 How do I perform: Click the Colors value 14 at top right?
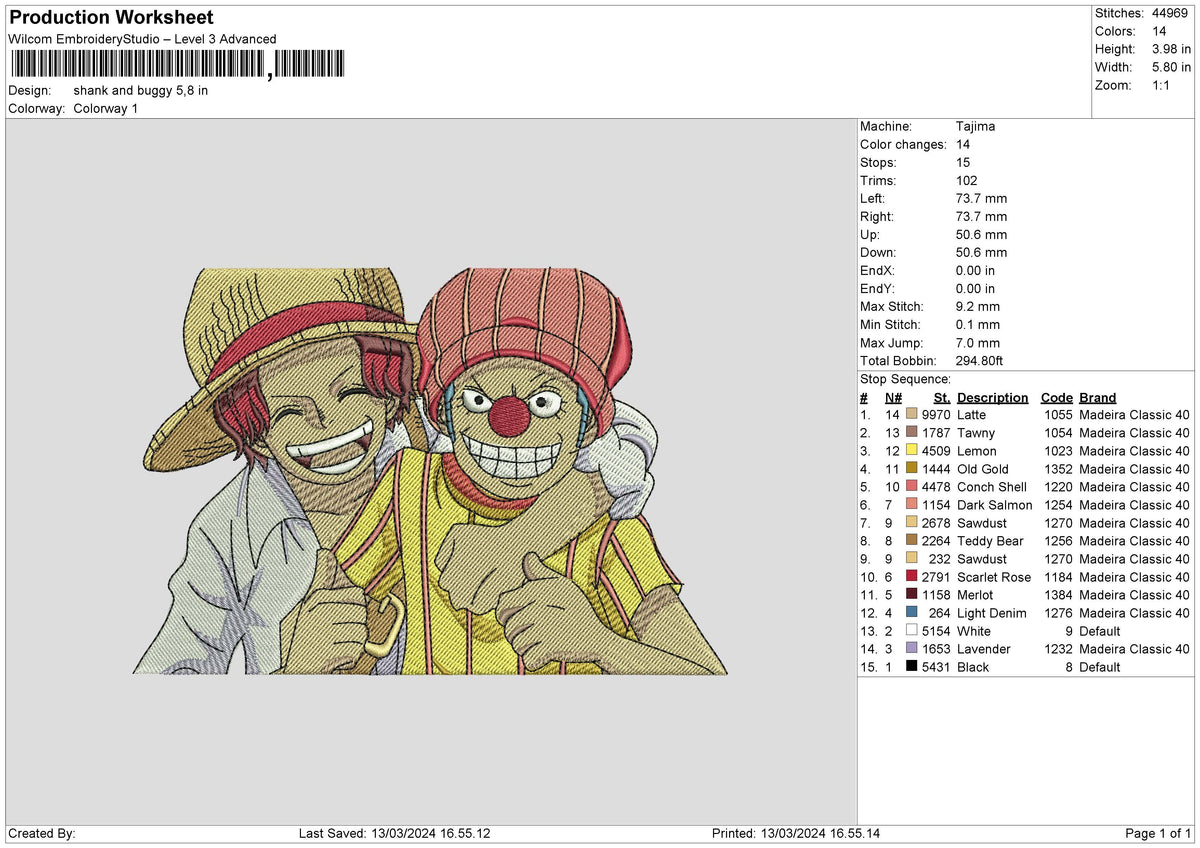tap(1159, 31)
